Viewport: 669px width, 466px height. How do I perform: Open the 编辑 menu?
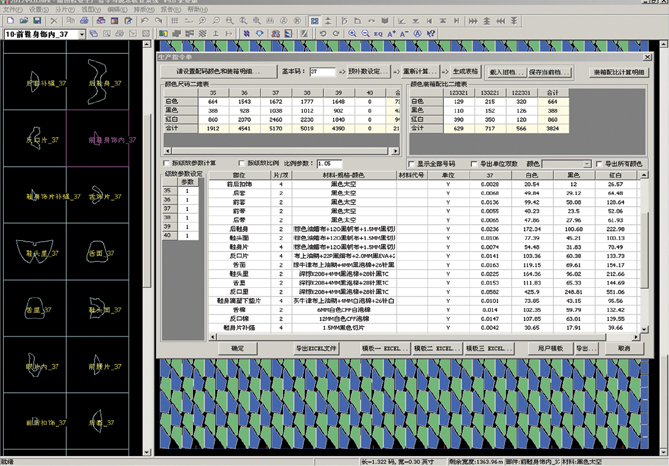117,9
